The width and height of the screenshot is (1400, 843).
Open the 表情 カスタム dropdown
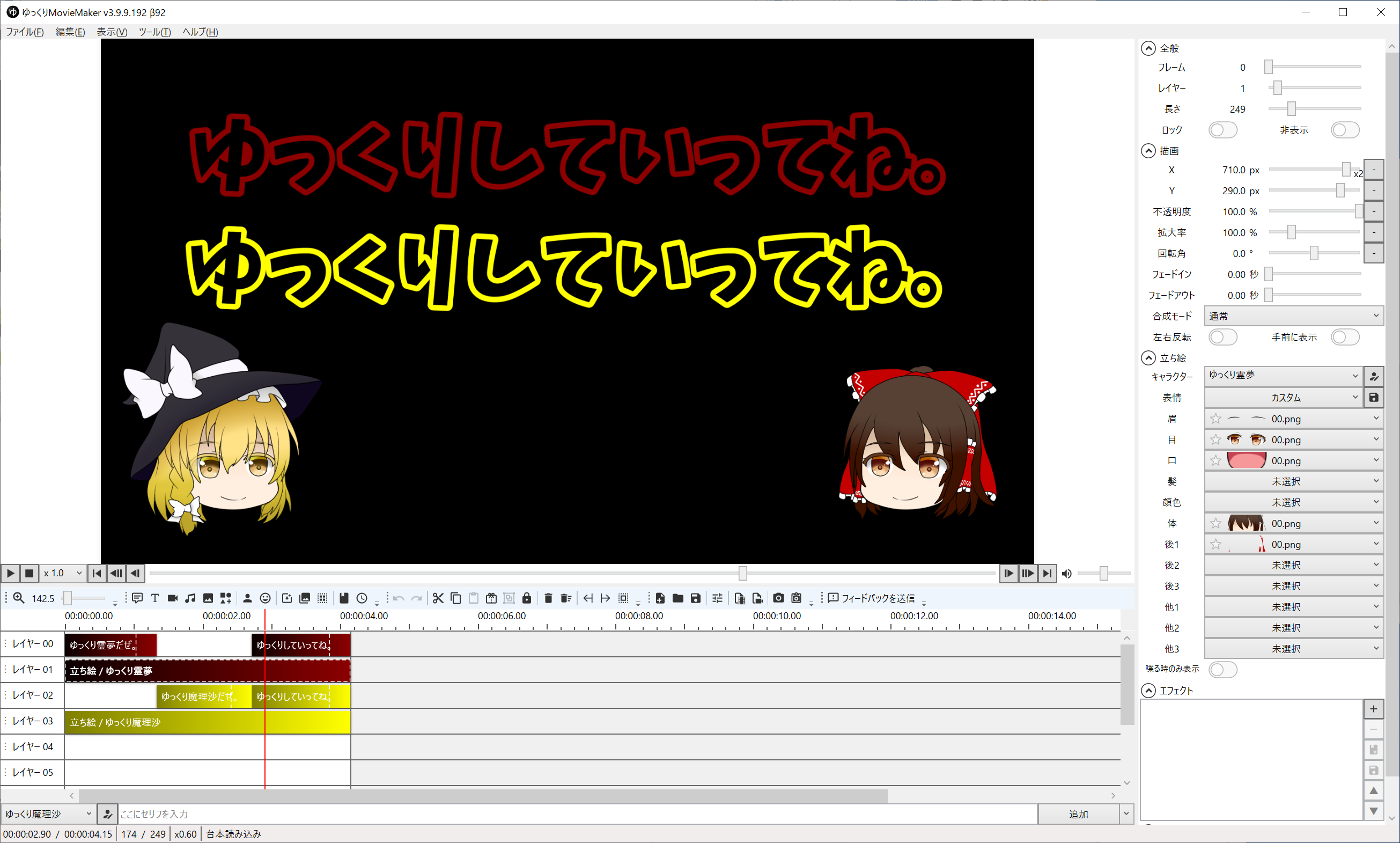1283,397
